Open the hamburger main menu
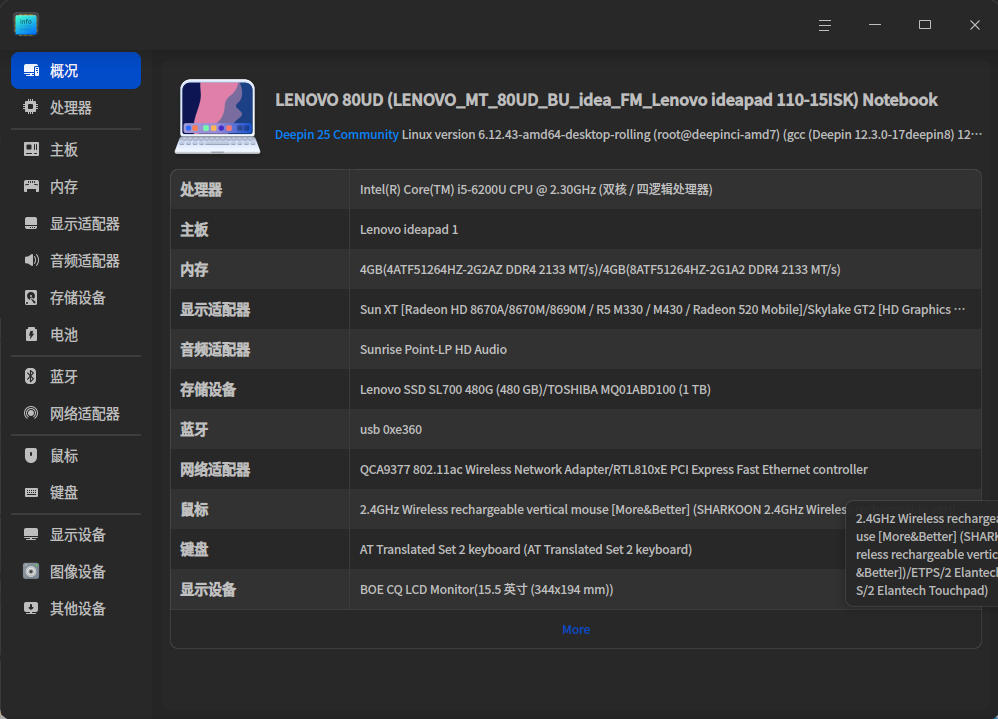Viewport: 998px width, 719px height. pos(825,25)
